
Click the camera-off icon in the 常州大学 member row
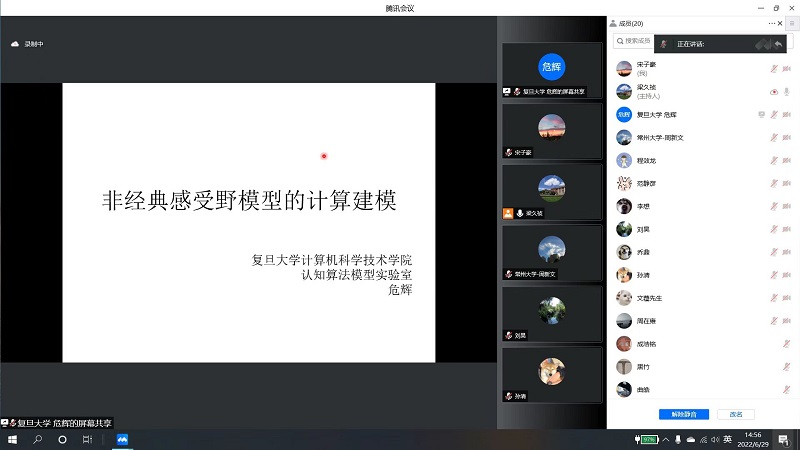(787, 138)
